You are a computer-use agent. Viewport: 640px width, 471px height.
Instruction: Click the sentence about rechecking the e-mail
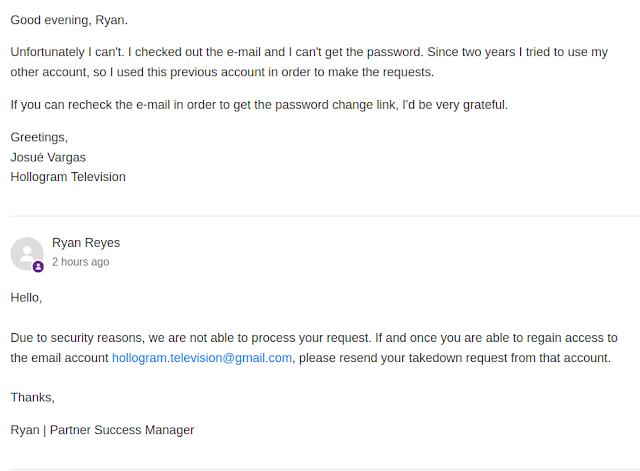(259, 105)
